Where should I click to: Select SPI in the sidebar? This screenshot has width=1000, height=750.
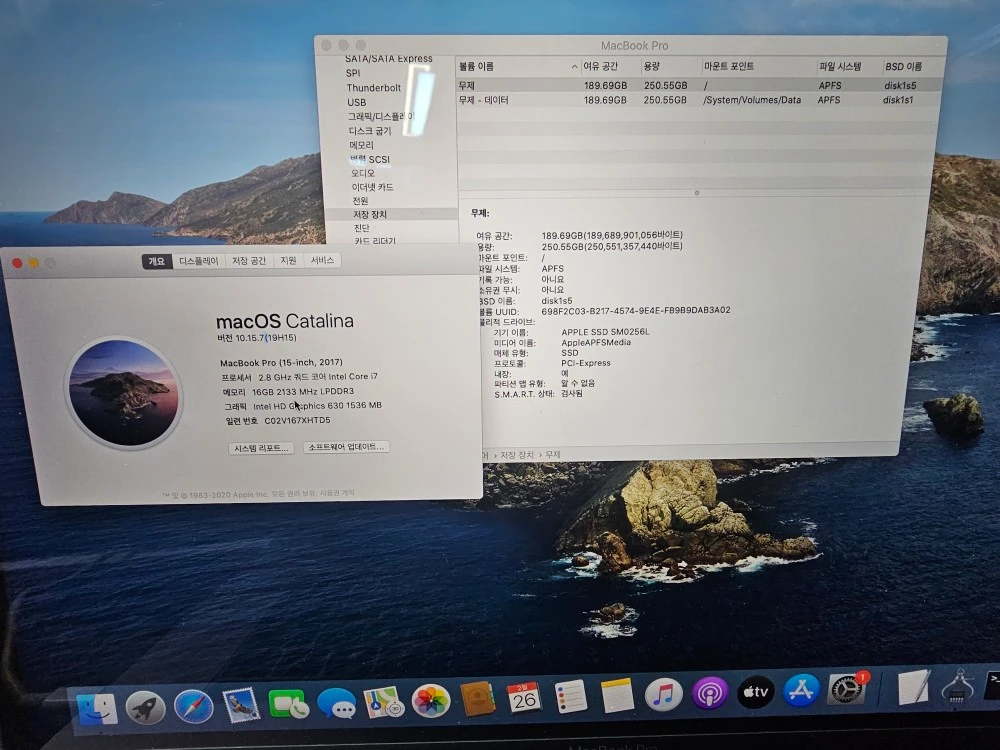pos(353,73)
